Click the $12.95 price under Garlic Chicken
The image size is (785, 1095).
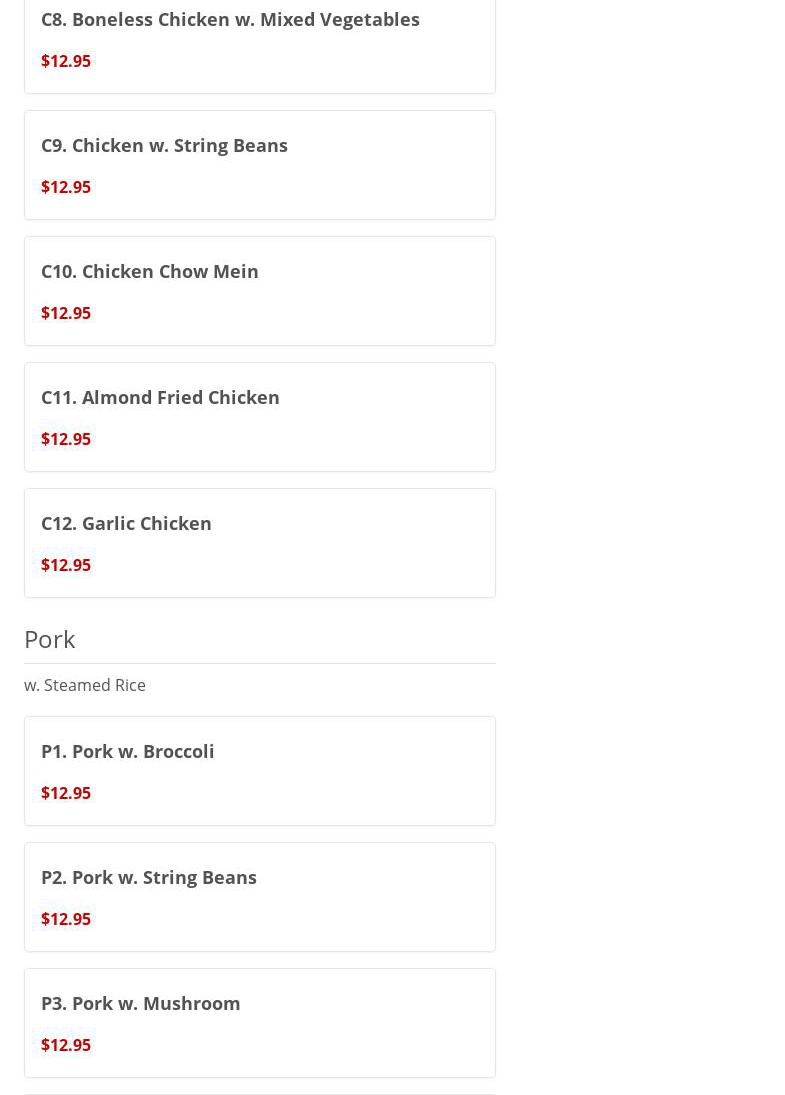click(x=66, y=565)
